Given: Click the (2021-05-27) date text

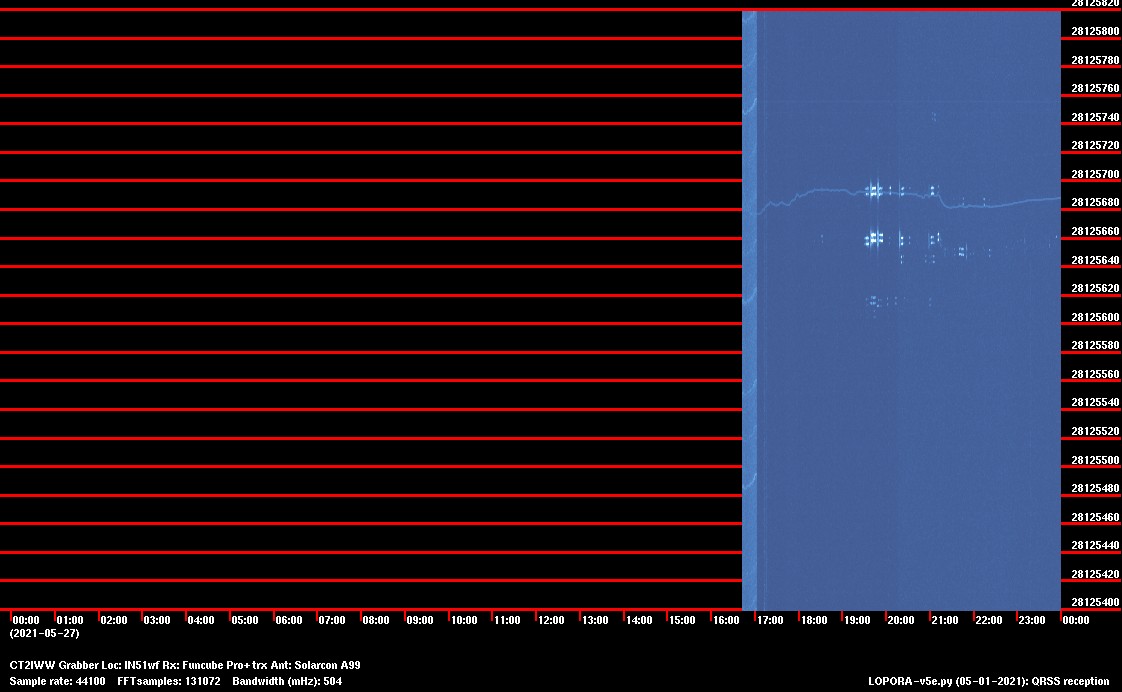Looking at the screenshot, I should (x=44, y=633).
